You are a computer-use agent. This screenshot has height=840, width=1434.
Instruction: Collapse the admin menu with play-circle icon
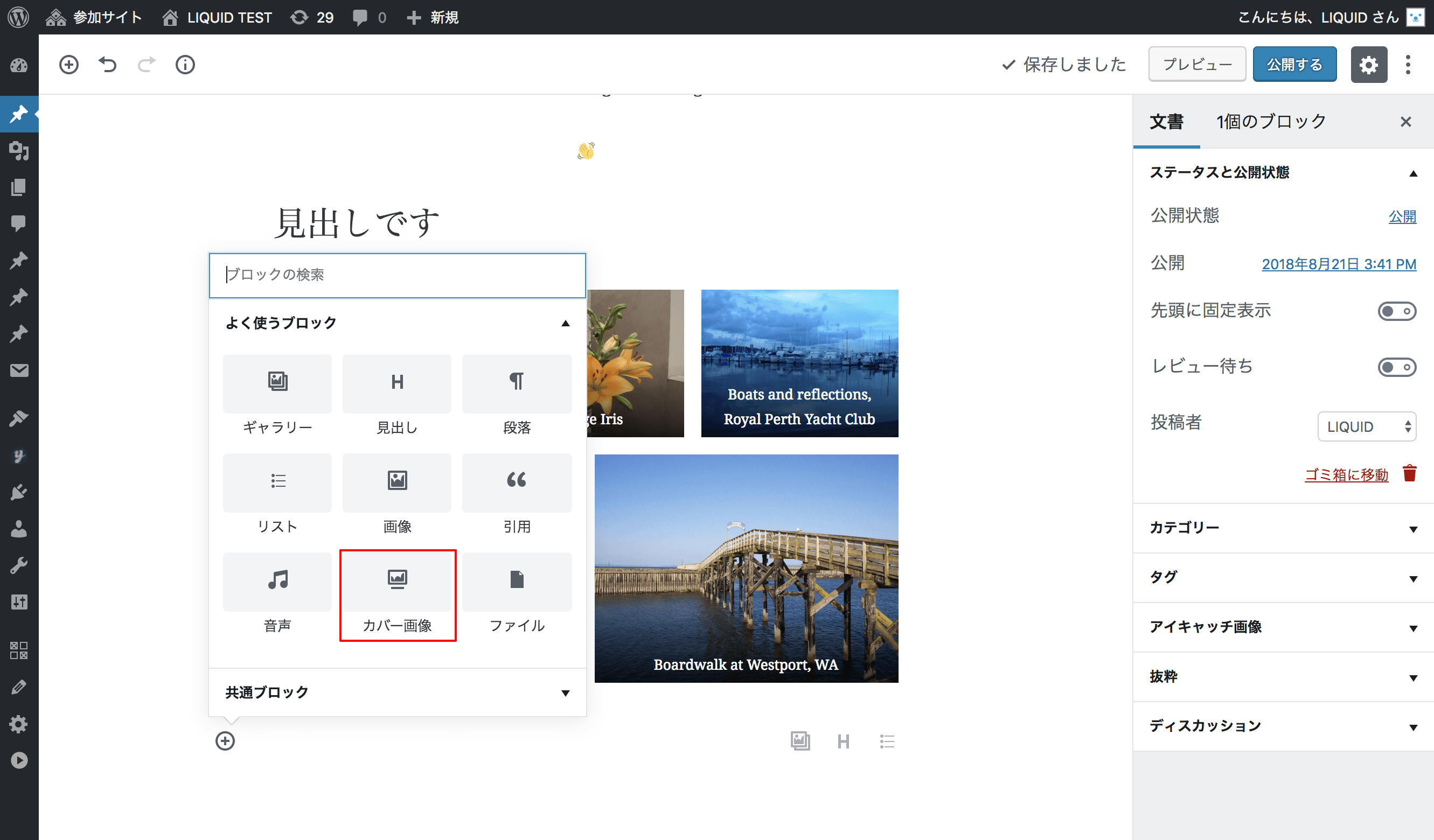click(x=19, y=760)
